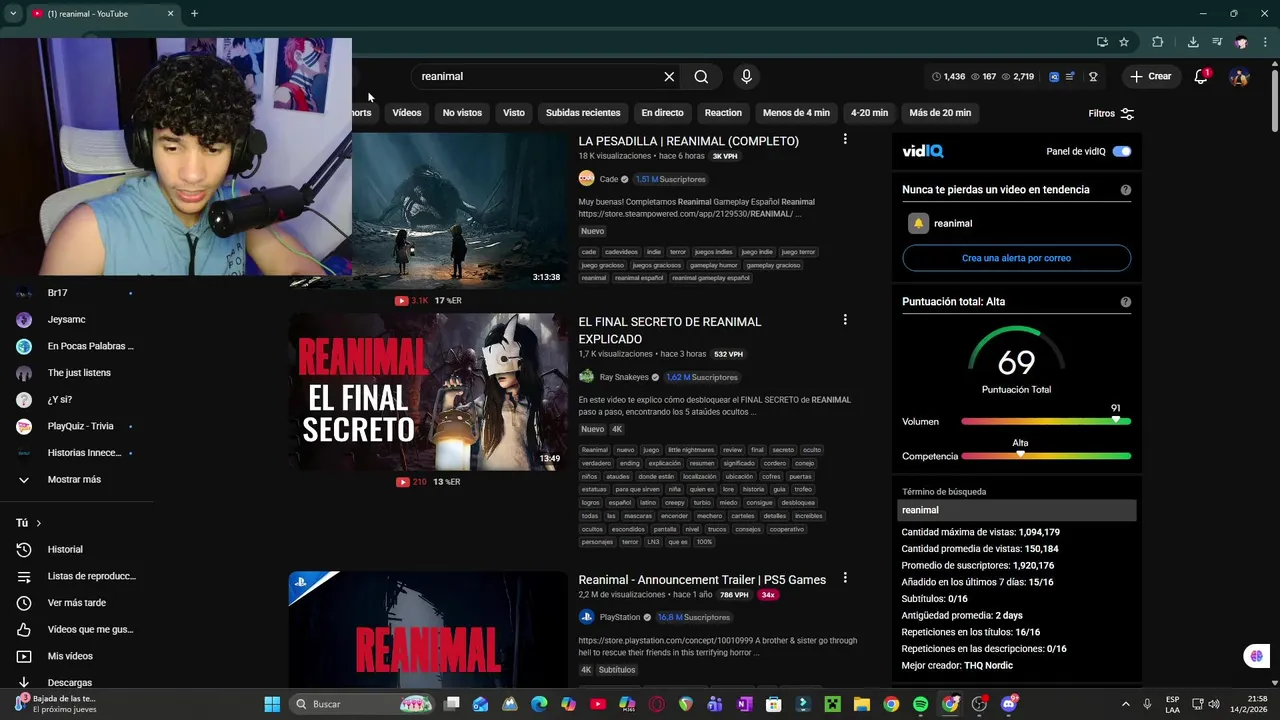
Task: Open the tab search dropdown arrow
Action: click(13, 13)
